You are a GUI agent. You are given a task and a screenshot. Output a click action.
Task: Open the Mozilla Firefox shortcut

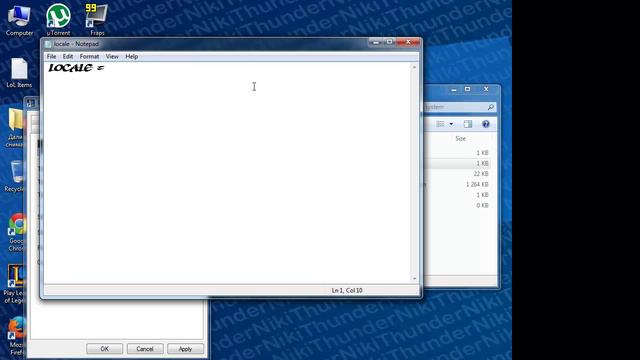(x=17, y=336)
